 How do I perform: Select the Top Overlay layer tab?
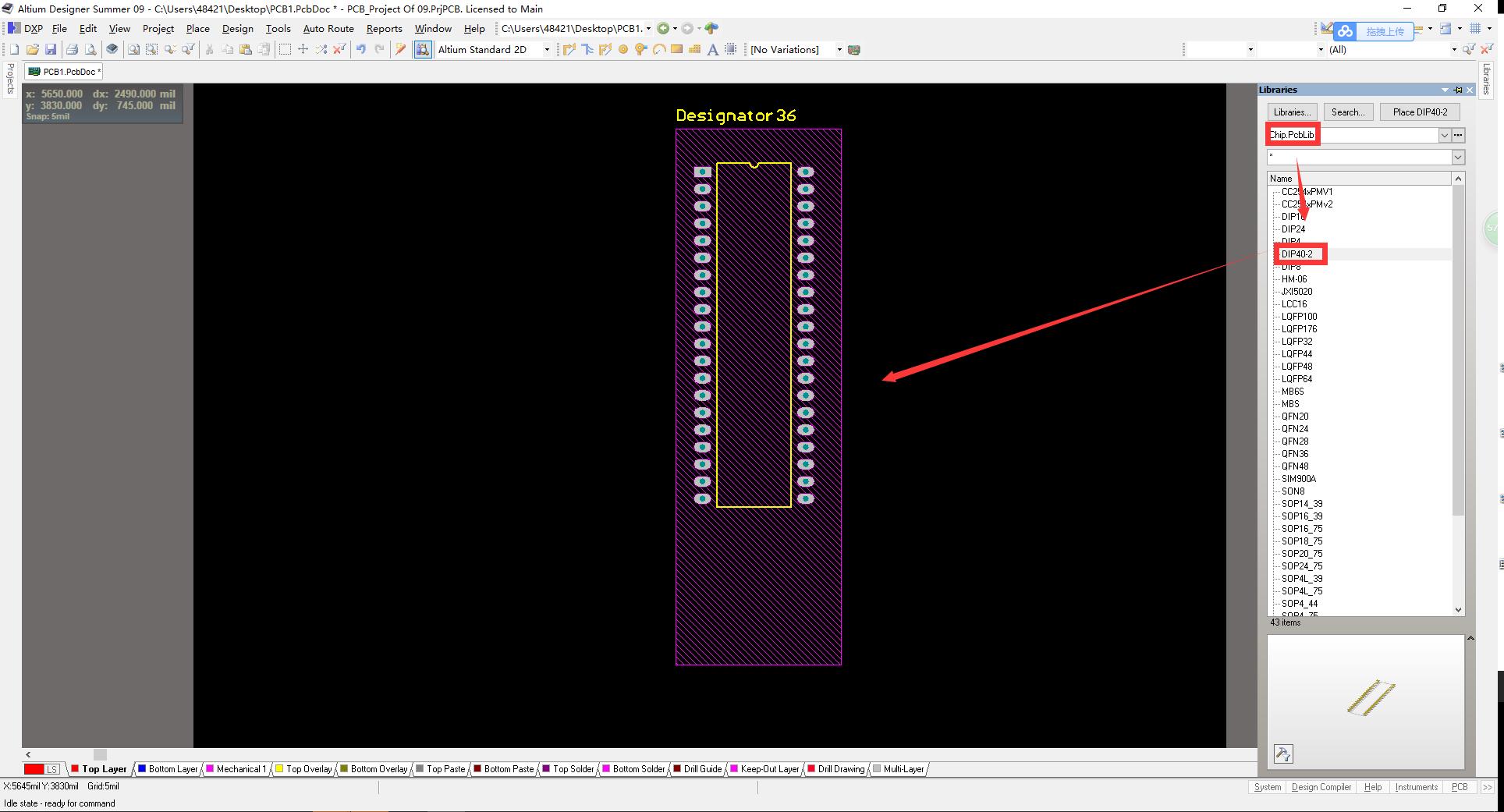pos(303,769)
